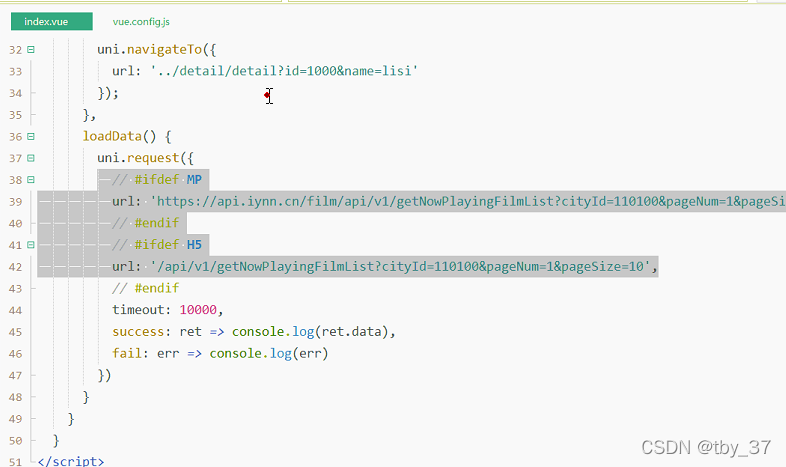Click the 'loadData' function name
Image resolution: width=786 pixels, height=467 pixels.
tap(112, 136)
